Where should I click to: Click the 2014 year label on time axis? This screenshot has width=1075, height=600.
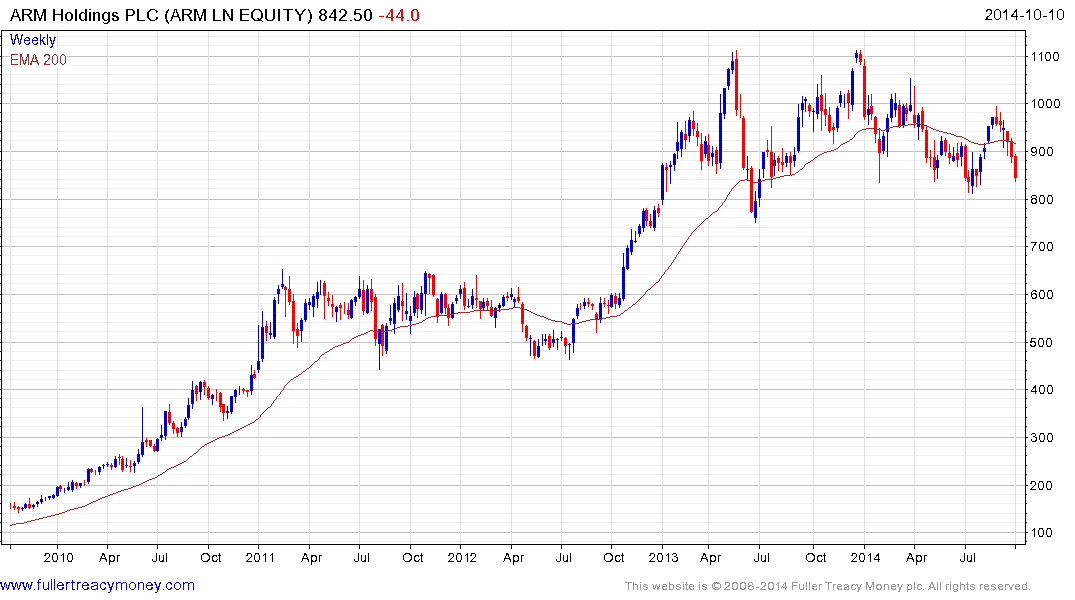coord(865,557)
